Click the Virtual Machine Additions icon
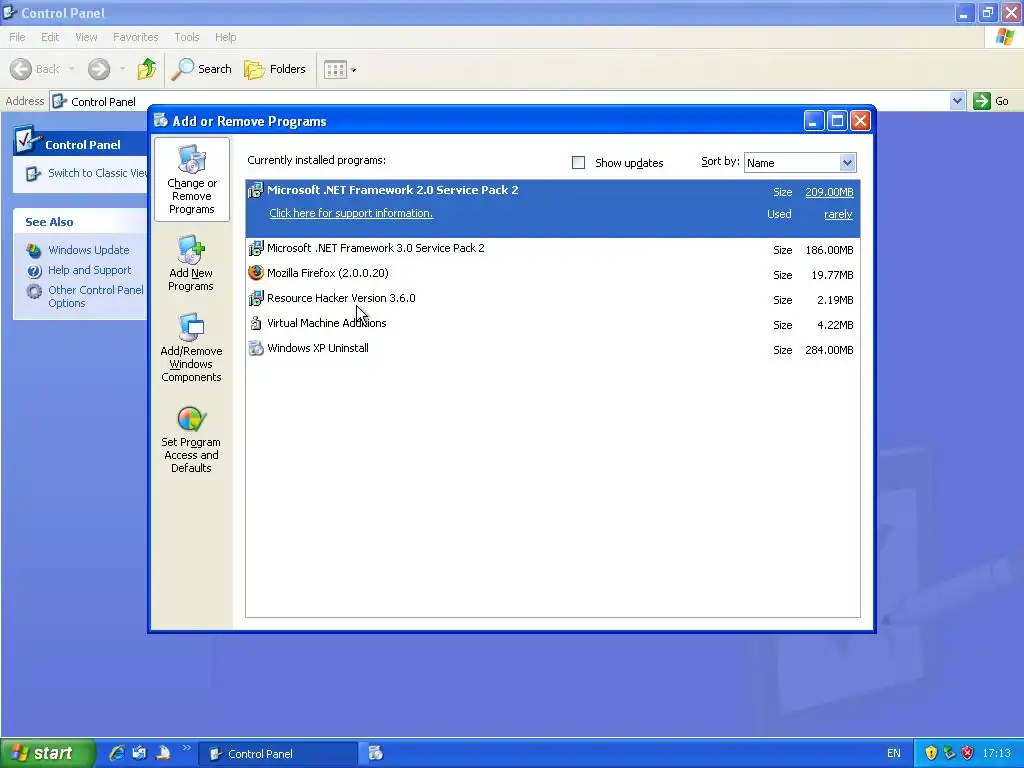 [x=256, y=323]
